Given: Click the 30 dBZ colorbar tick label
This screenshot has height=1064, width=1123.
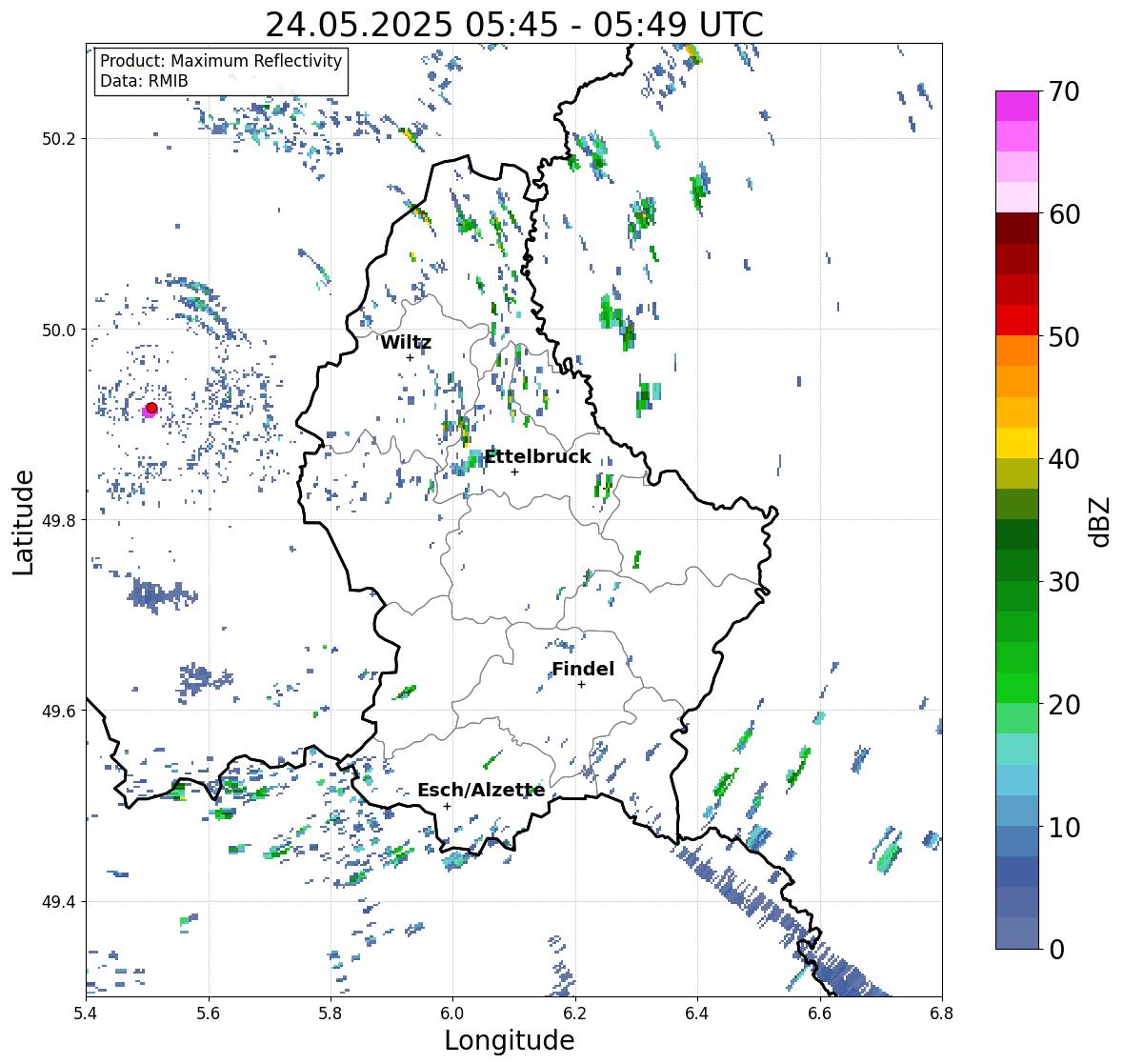Looking at the screenshot, I should coord(1064,581).
